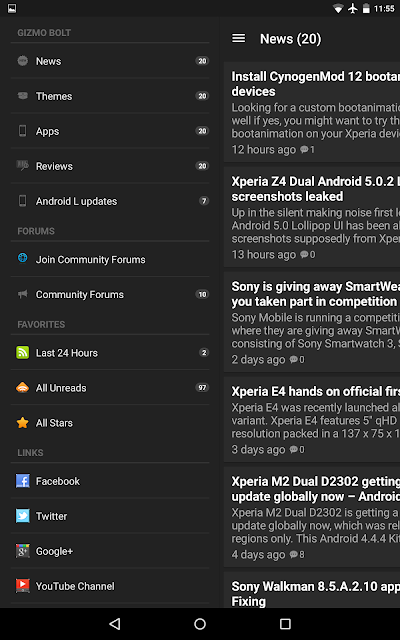The height and width of the screenshot is (640, 400).
Task: Tap the 20 unread badge next to News
Action: tap(202, 61)
